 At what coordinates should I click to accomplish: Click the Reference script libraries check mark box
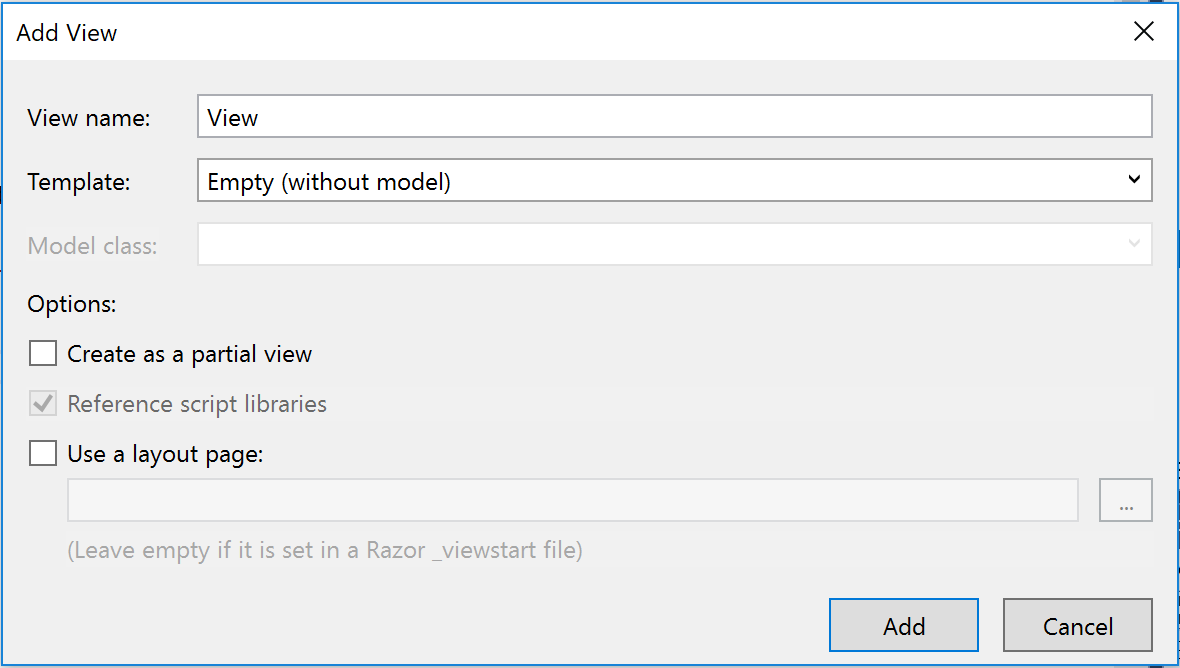point(43,404)
